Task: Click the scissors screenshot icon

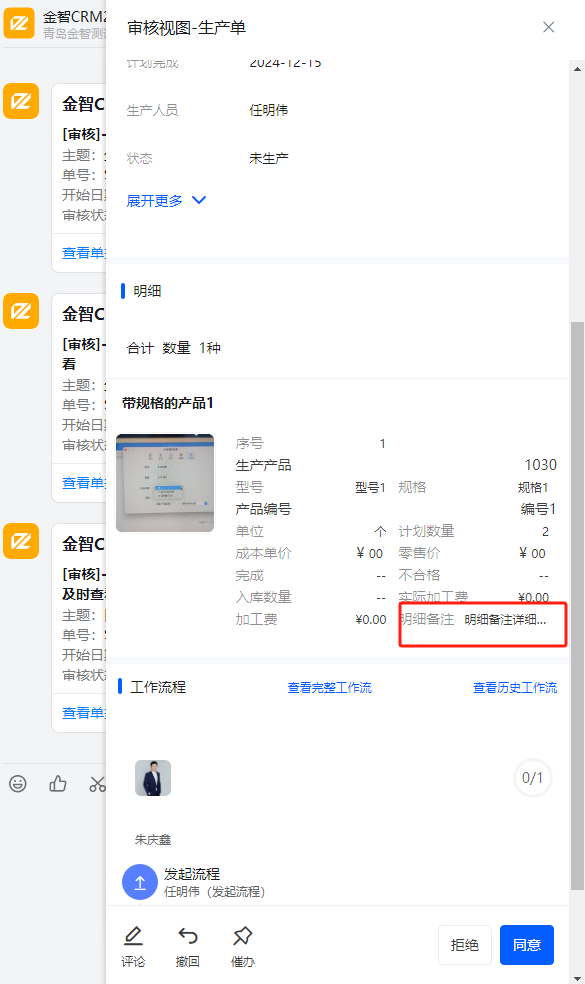Action: pos(97,783)
